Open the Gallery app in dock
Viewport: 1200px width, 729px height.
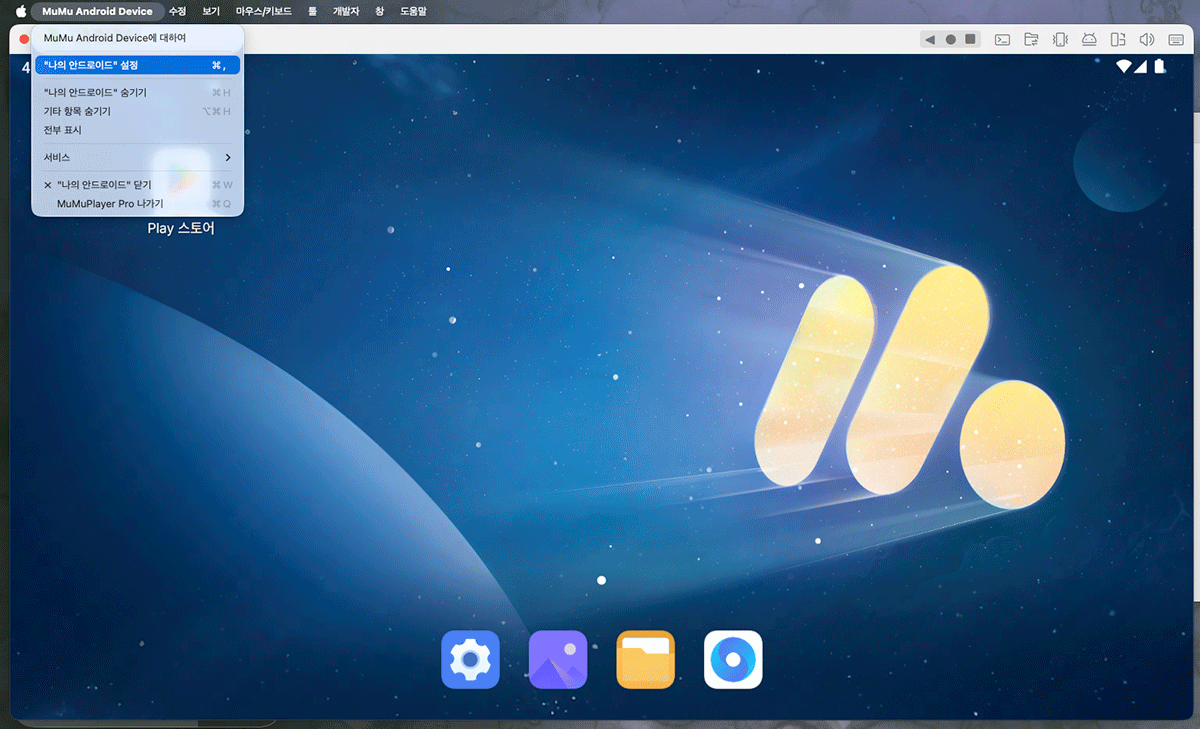pos(558,660)
